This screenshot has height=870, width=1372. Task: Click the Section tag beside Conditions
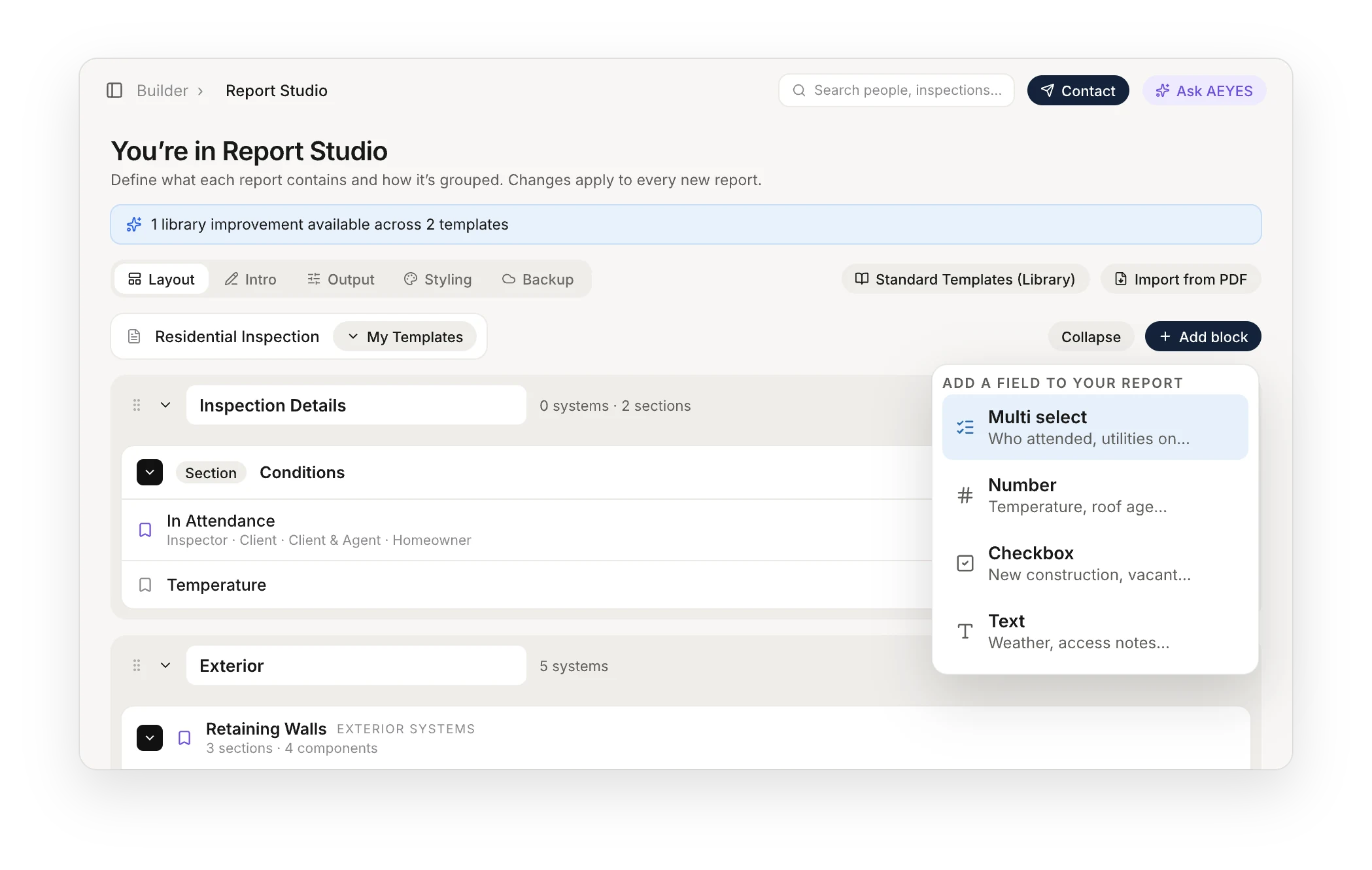click(211, 472)
